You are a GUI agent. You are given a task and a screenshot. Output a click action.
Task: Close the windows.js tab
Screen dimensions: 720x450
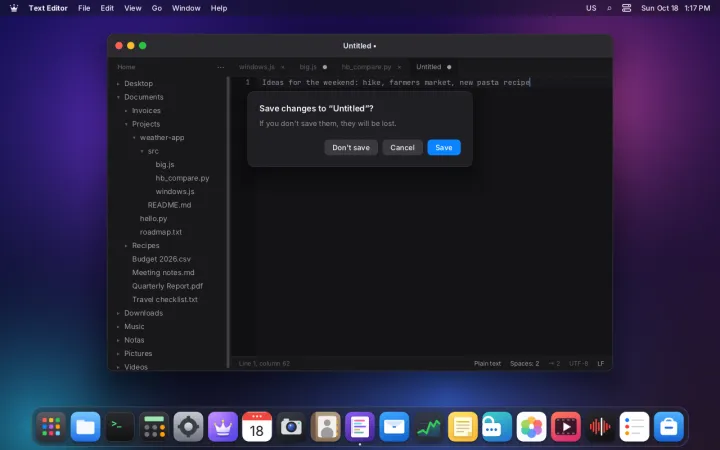(283, 67)
